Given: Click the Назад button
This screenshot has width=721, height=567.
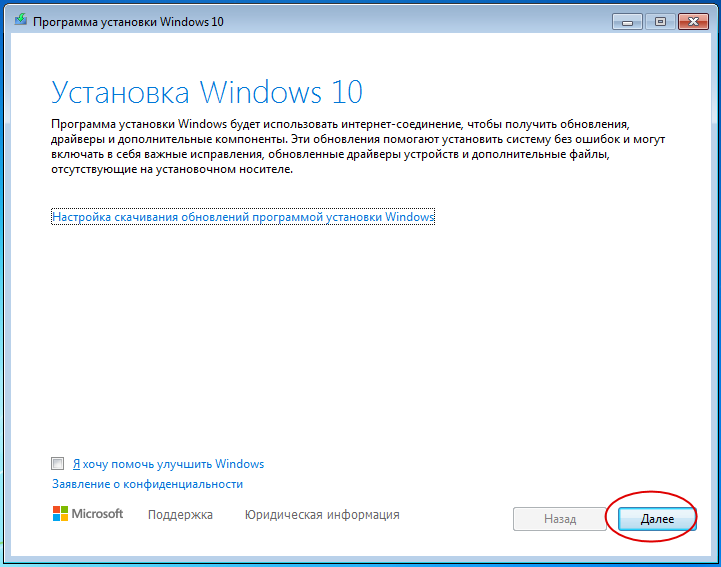Looking at the screenshot, I should tap(560, 519).
